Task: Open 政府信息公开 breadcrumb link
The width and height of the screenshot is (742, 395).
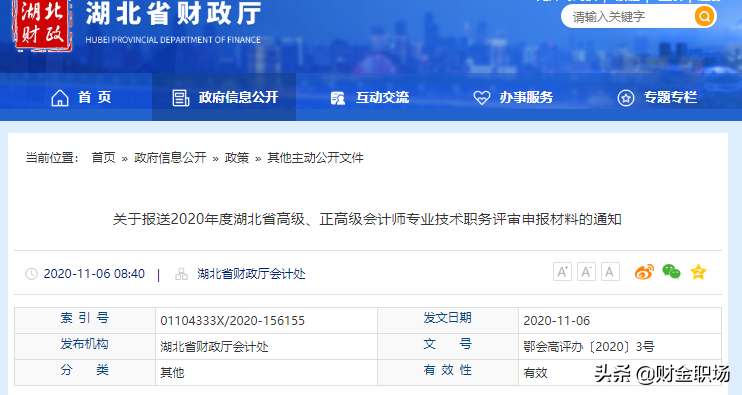Action: (170, 158)
